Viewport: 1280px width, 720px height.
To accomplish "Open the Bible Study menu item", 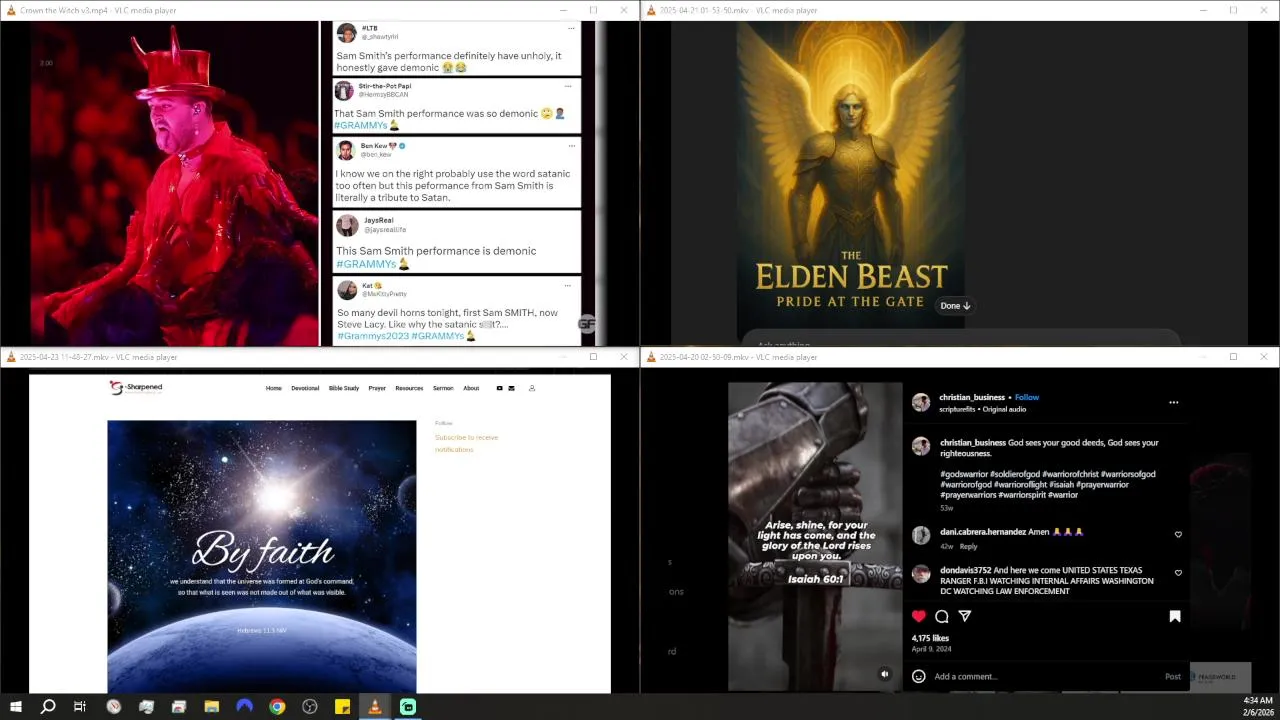I will (x=344, y=388).
